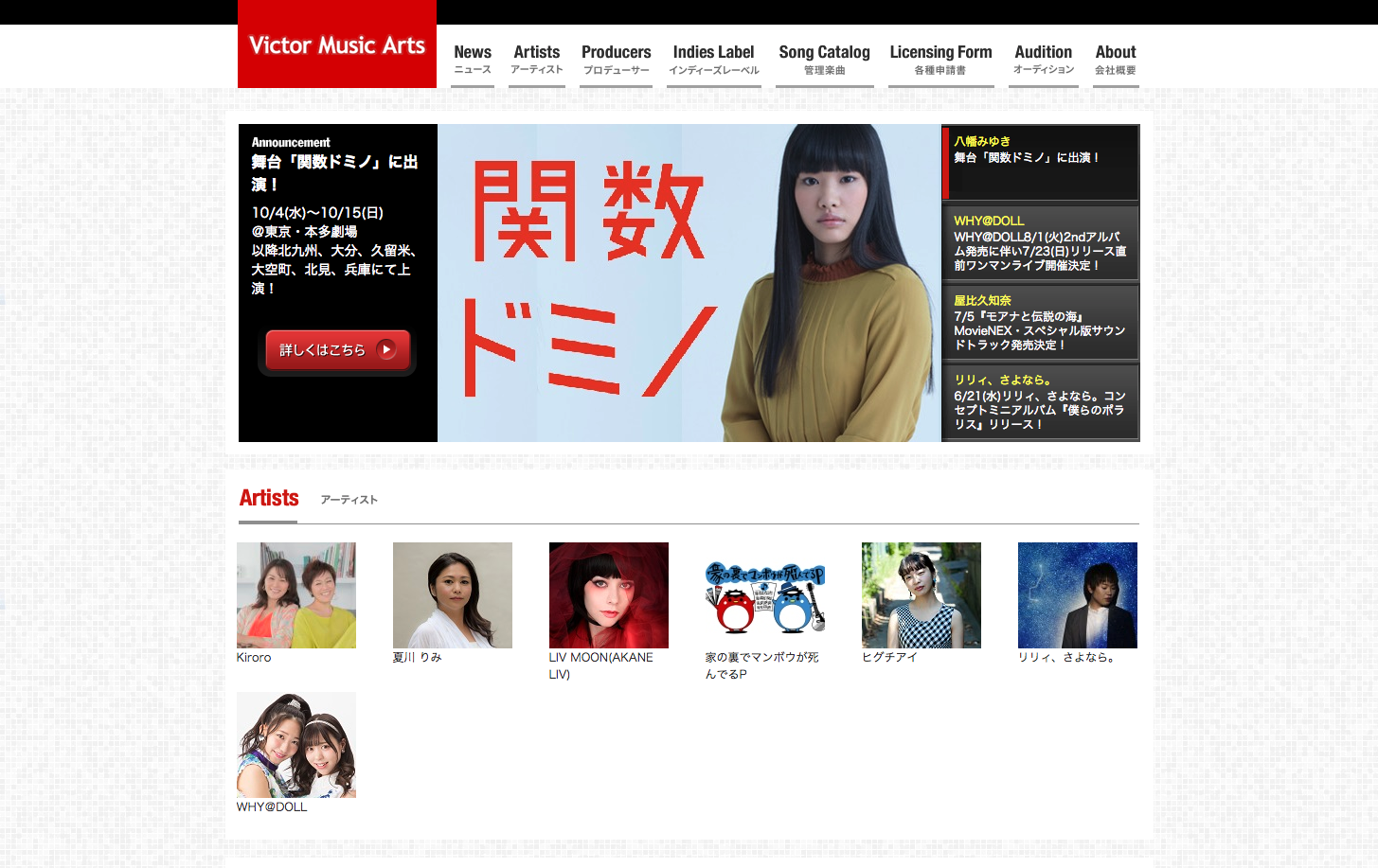1378x868 pixels.
Task: Click the アーティスト subtitle text
Action: (x=349, y=500)
